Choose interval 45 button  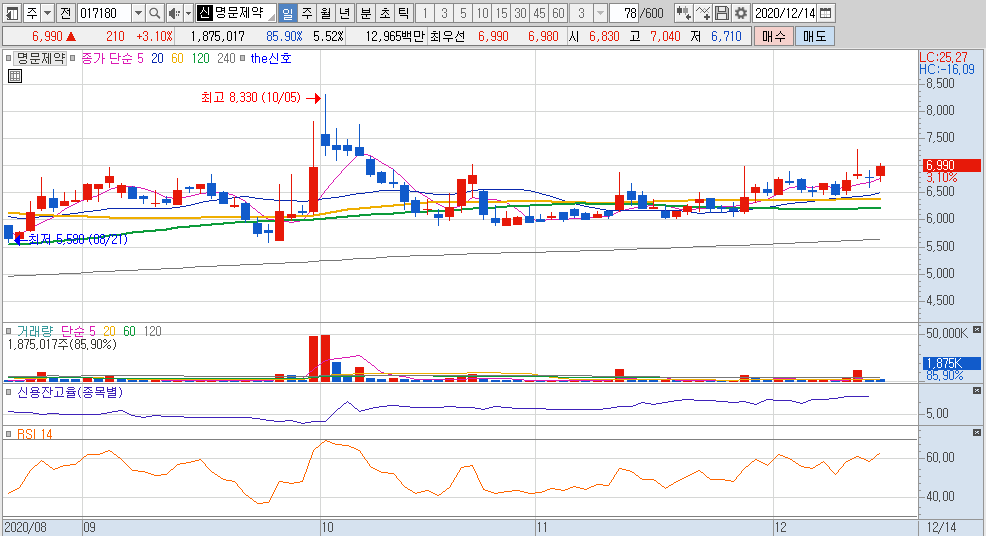(539, 13)
